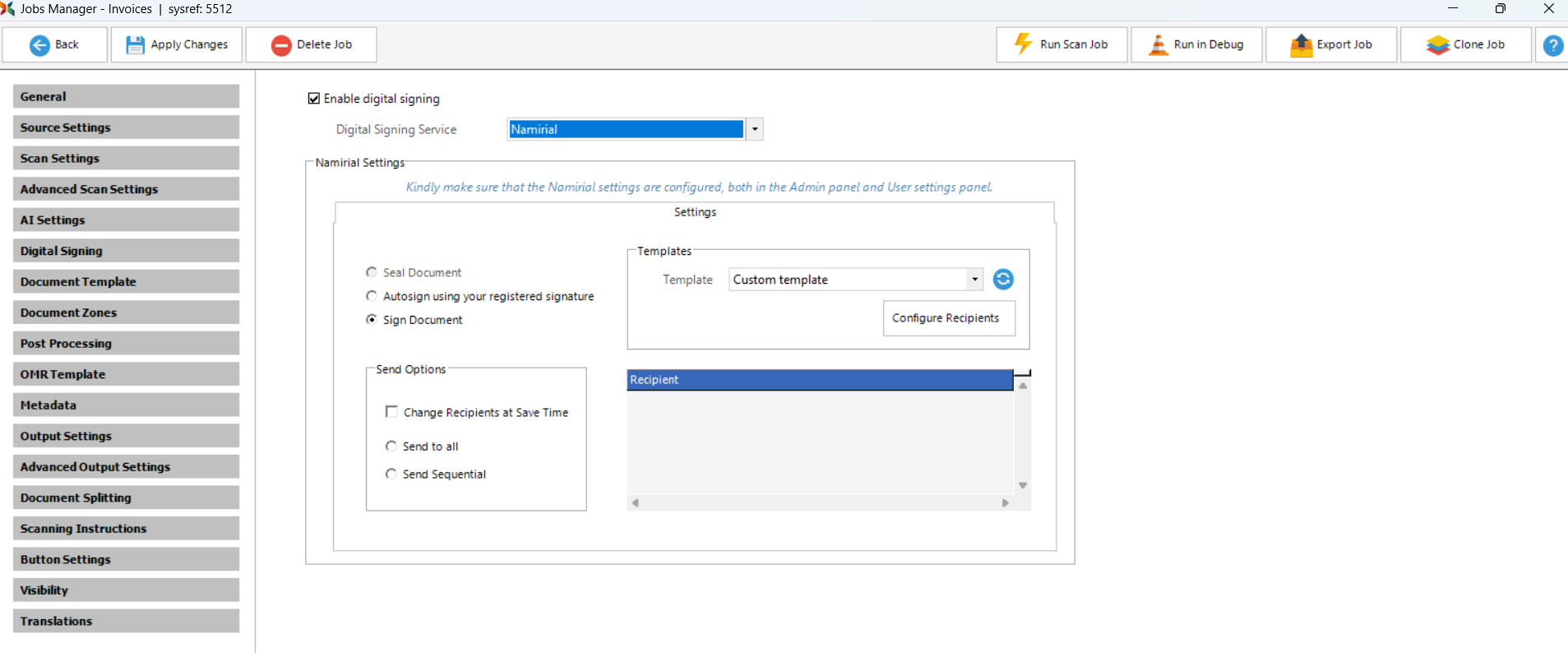Select the Seal Document option

pos(372,272)
